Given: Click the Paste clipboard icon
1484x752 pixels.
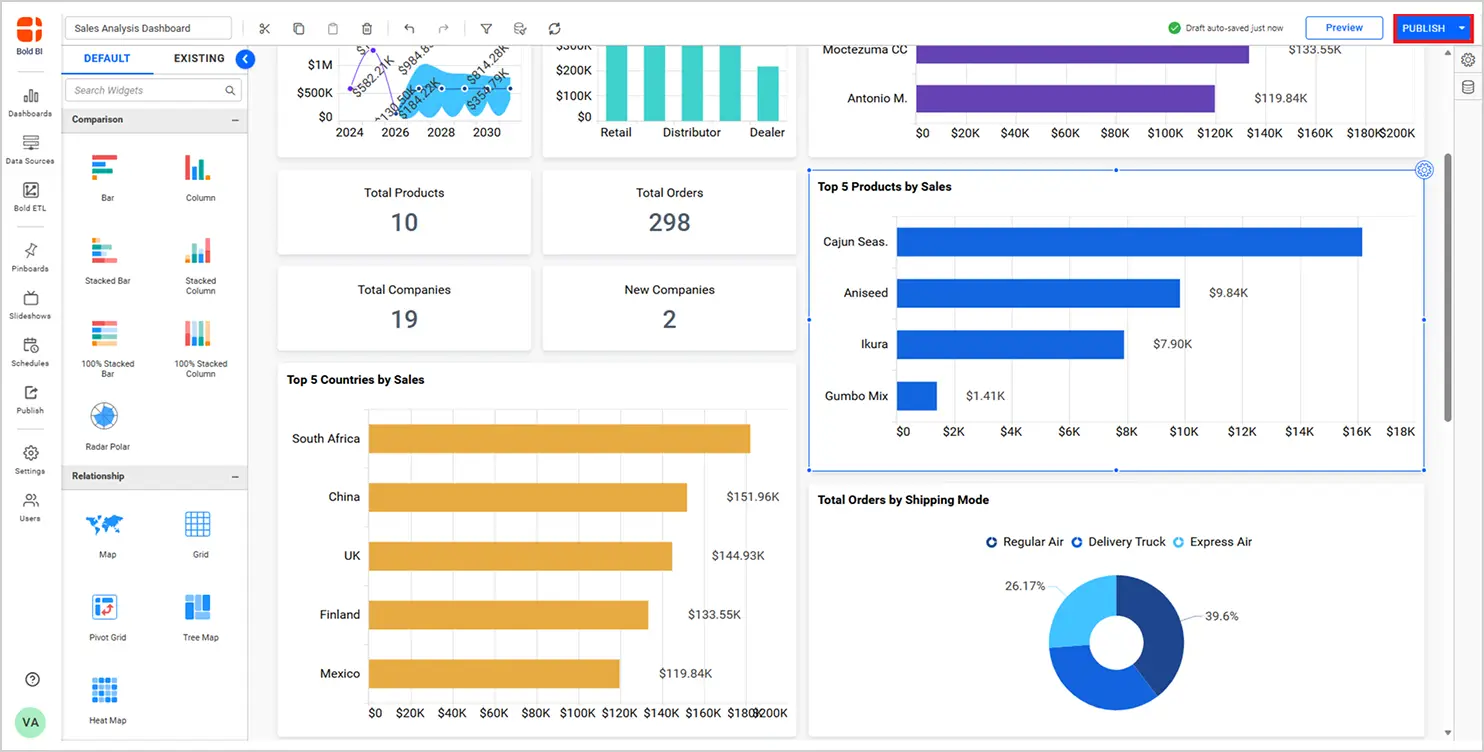Looking at the screenshot, I should pos(333,29).
